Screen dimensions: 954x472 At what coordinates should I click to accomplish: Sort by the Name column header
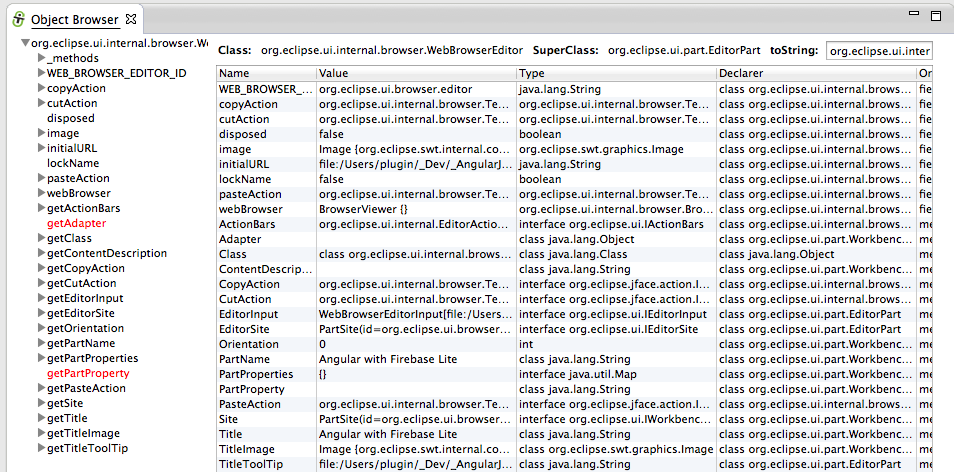[266, 73]
